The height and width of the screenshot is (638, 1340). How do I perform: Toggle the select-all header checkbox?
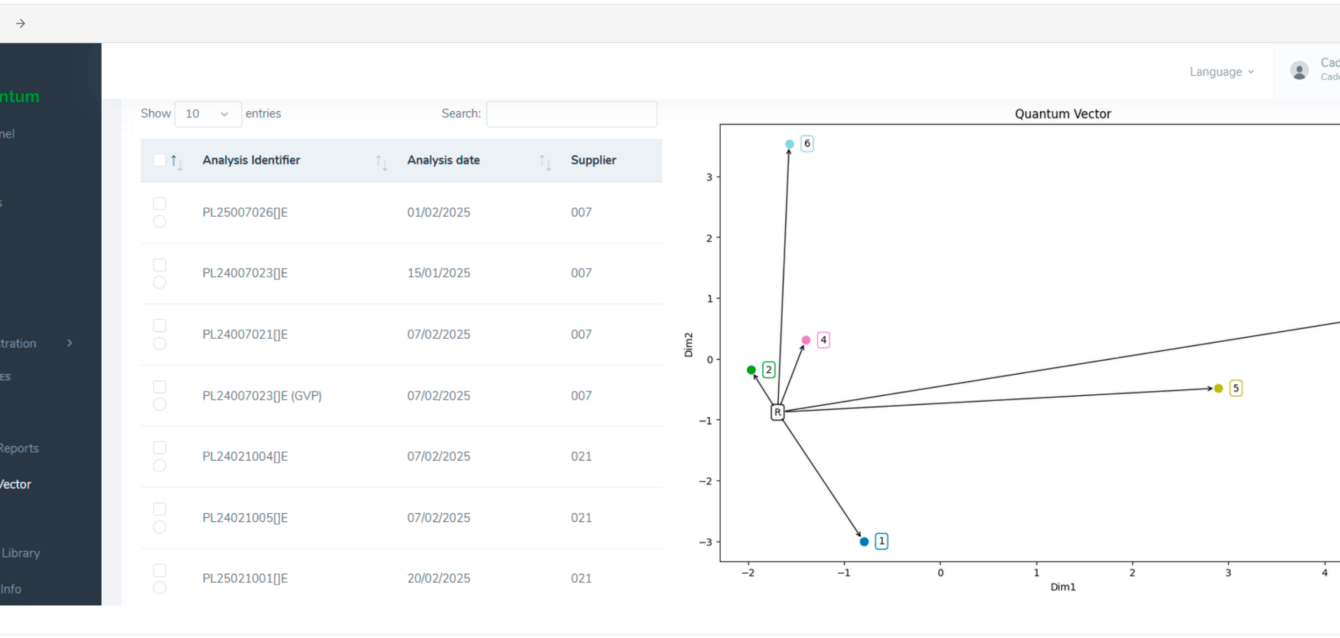pyautogui.click(x=160, y=160)
